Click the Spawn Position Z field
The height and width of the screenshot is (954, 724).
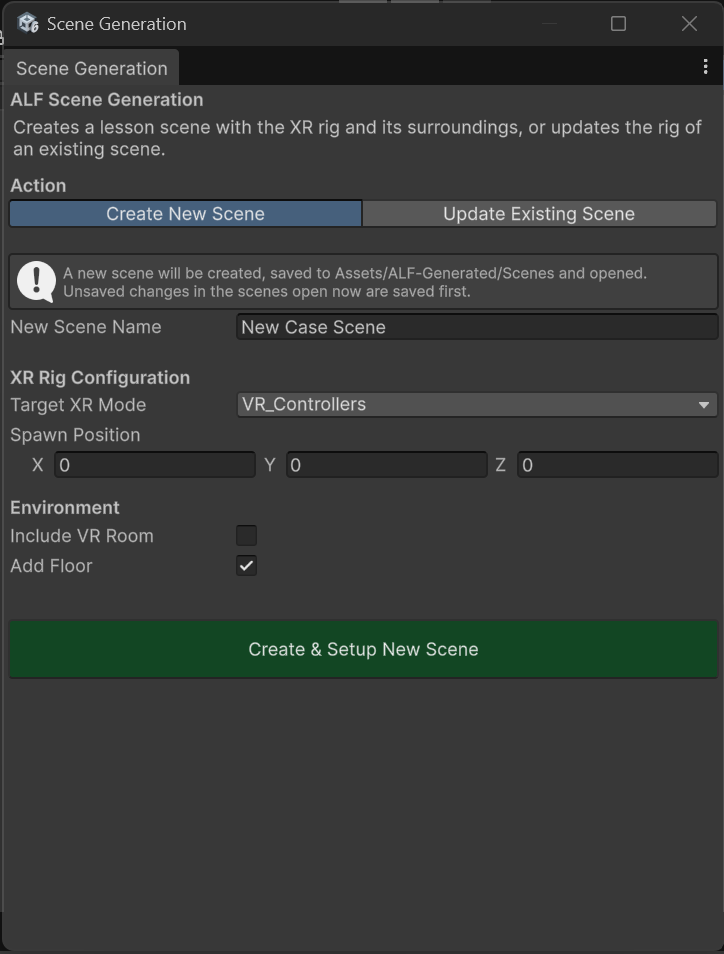tap(618, 465)
